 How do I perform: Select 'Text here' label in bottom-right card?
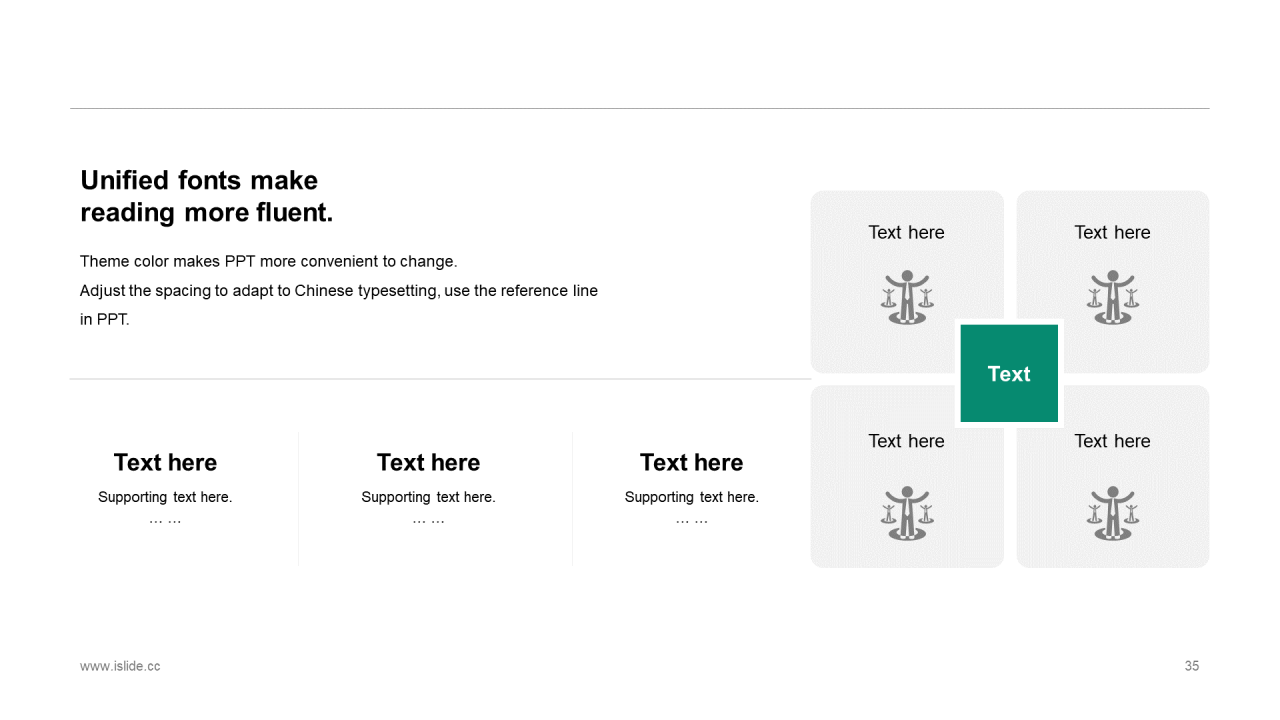point(1112,441)
